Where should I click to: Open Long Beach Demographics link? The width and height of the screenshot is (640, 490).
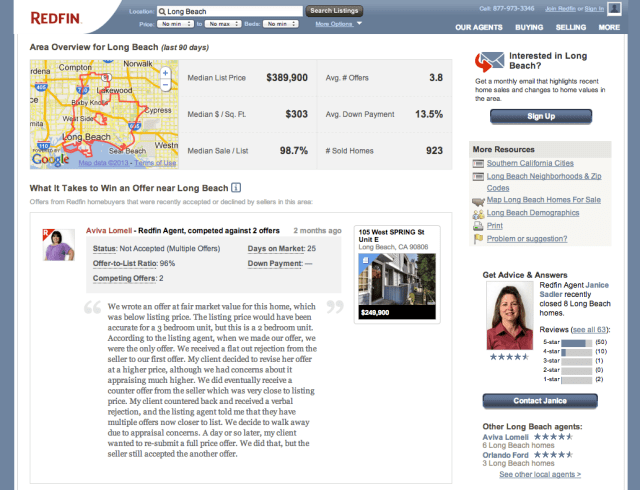533,213
